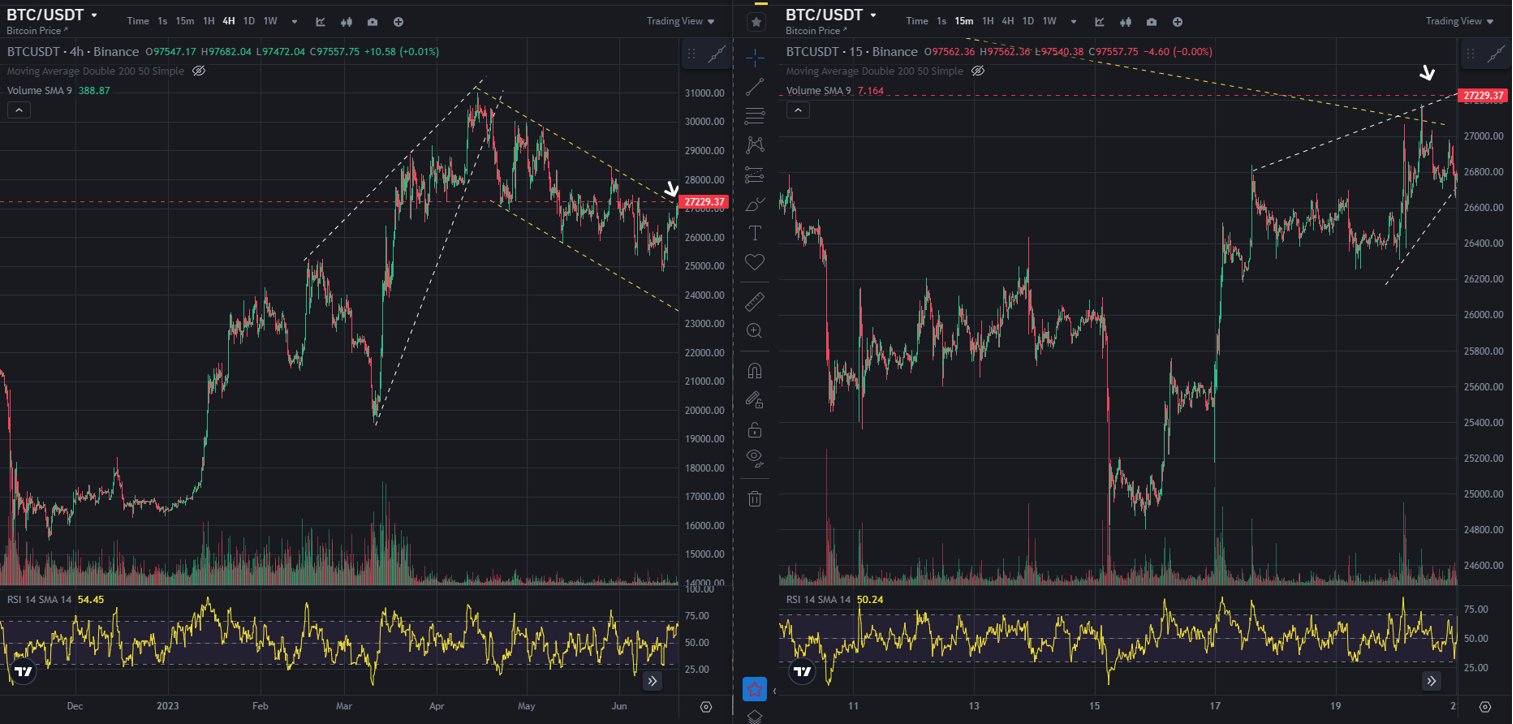The image size is (1513, 724).
Task: Switch left chart to 1s interval
Action: pos(162,21)
